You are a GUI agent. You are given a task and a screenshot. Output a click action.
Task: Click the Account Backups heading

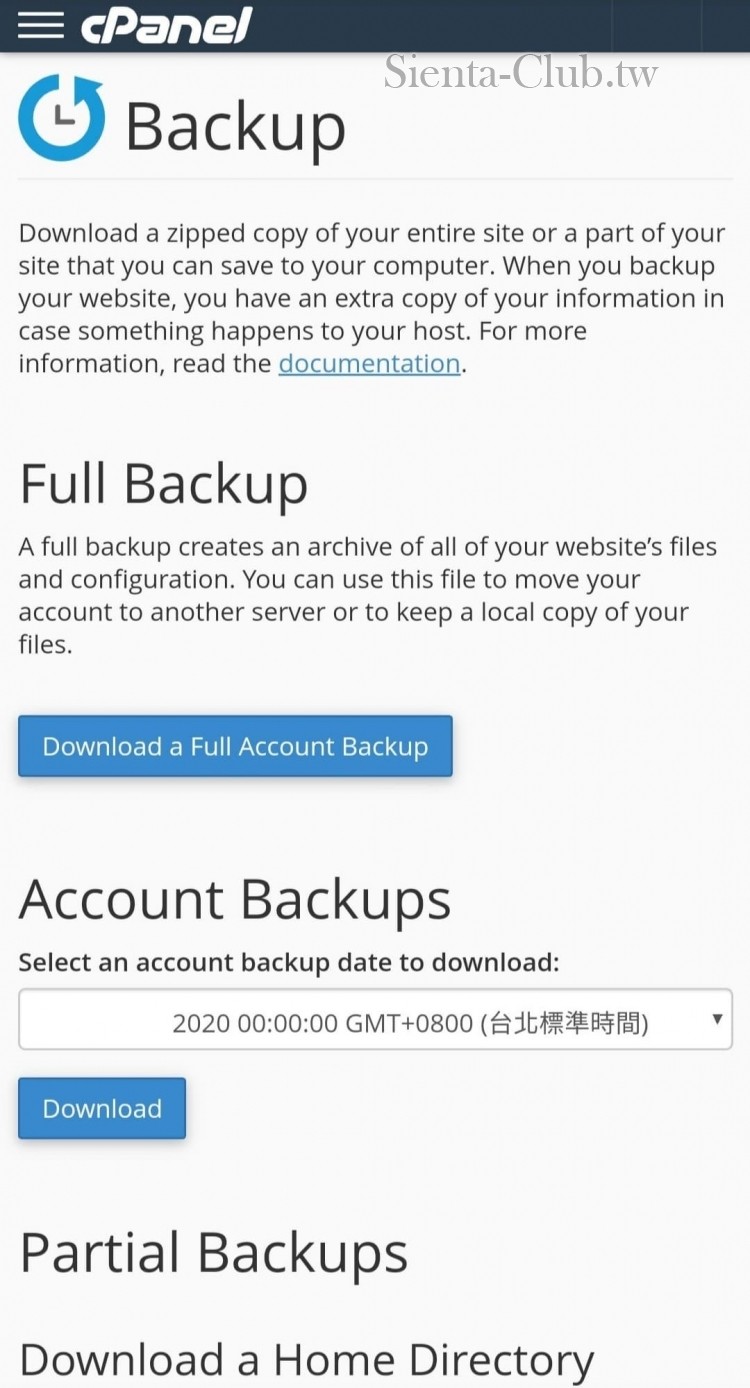235,899
